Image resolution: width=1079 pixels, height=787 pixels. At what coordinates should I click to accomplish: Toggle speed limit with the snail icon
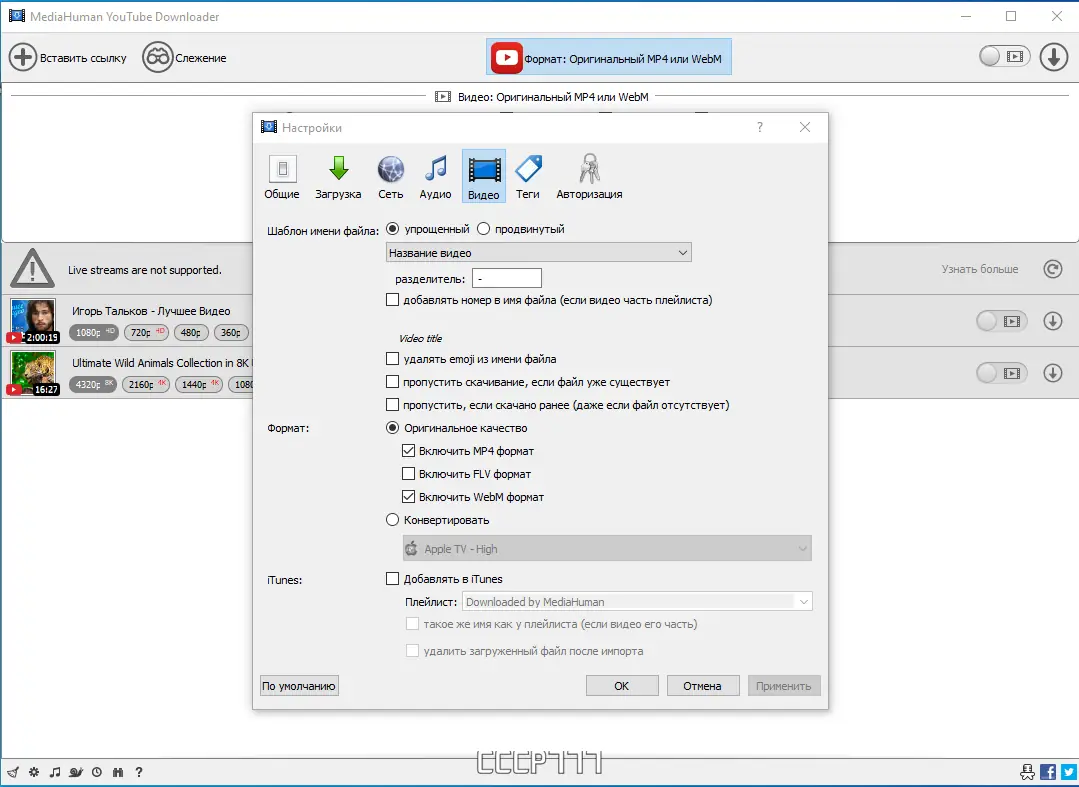pos(76,772)
